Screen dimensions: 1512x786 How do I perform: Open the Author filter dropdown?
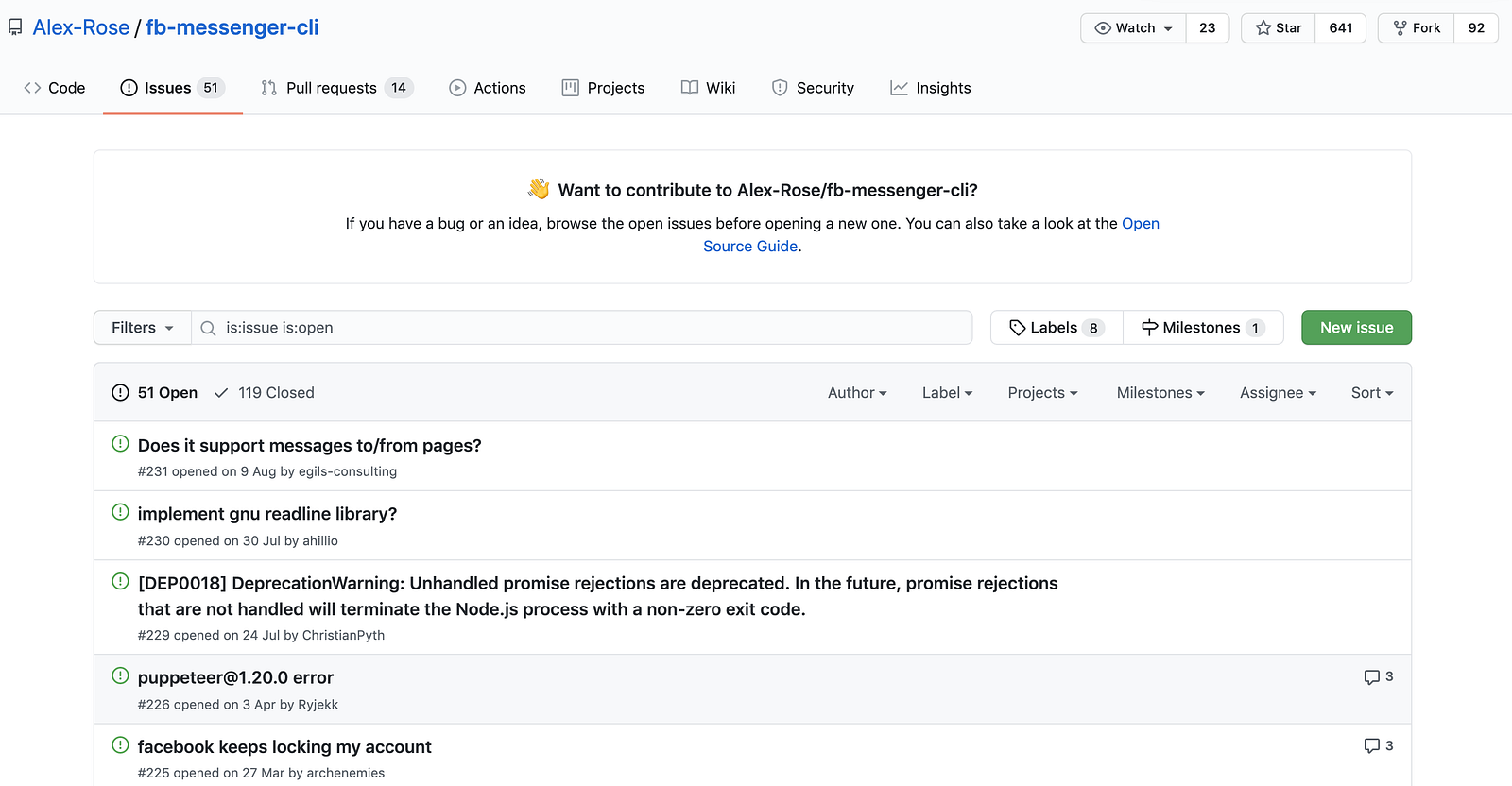click(857, 393)
